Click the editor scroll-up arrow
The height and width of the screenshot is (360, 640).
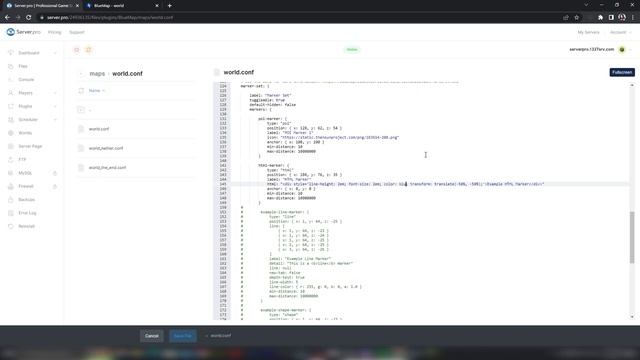point(632,85)
